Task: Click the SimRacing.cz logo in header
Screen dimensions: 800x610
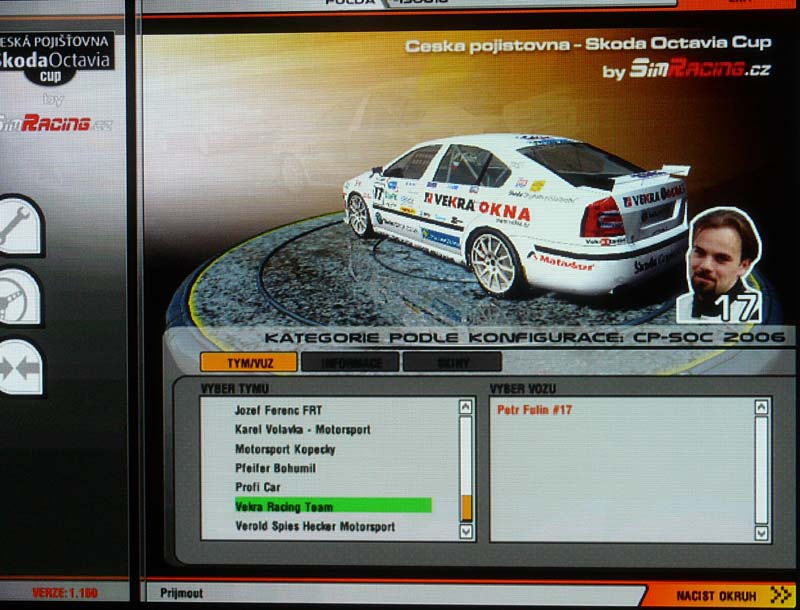Action: (x=699, y=69)
